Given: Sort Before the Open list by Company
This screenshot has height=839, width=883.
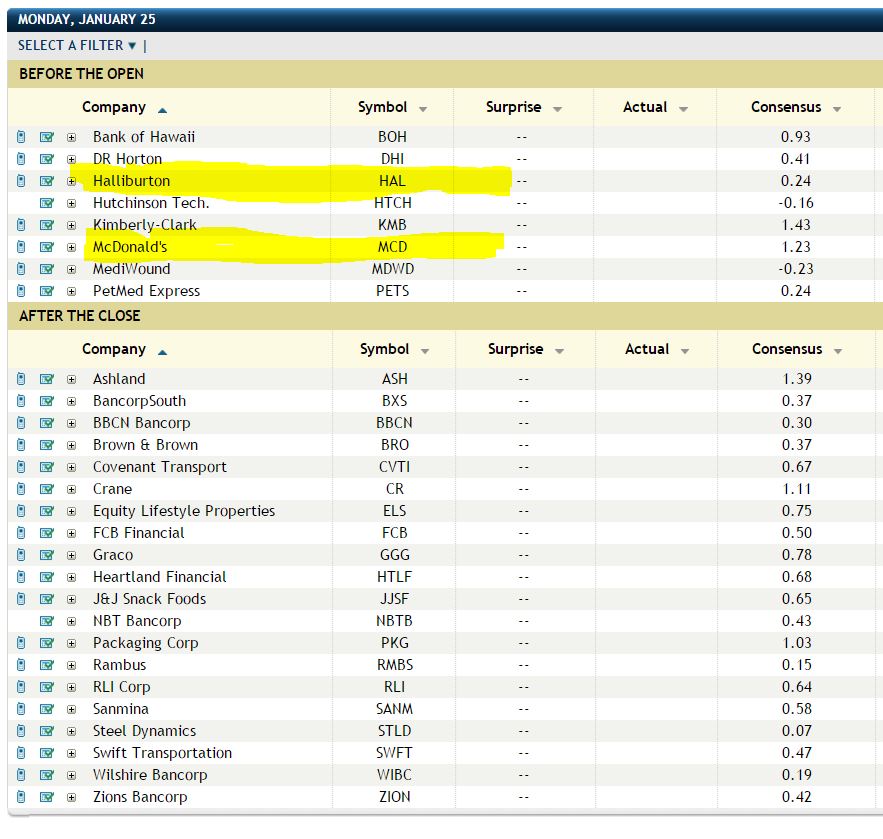Looking at the screenshot, I should coord(123,107).
